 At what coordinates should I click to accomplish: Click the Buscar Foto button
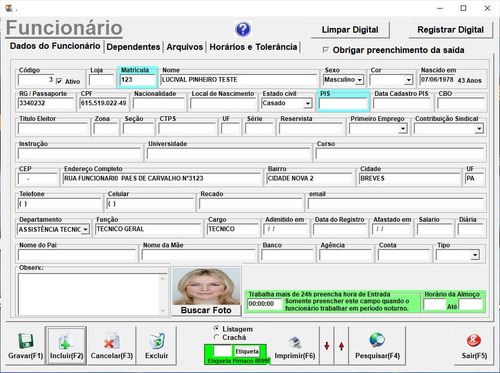[206, 310]
